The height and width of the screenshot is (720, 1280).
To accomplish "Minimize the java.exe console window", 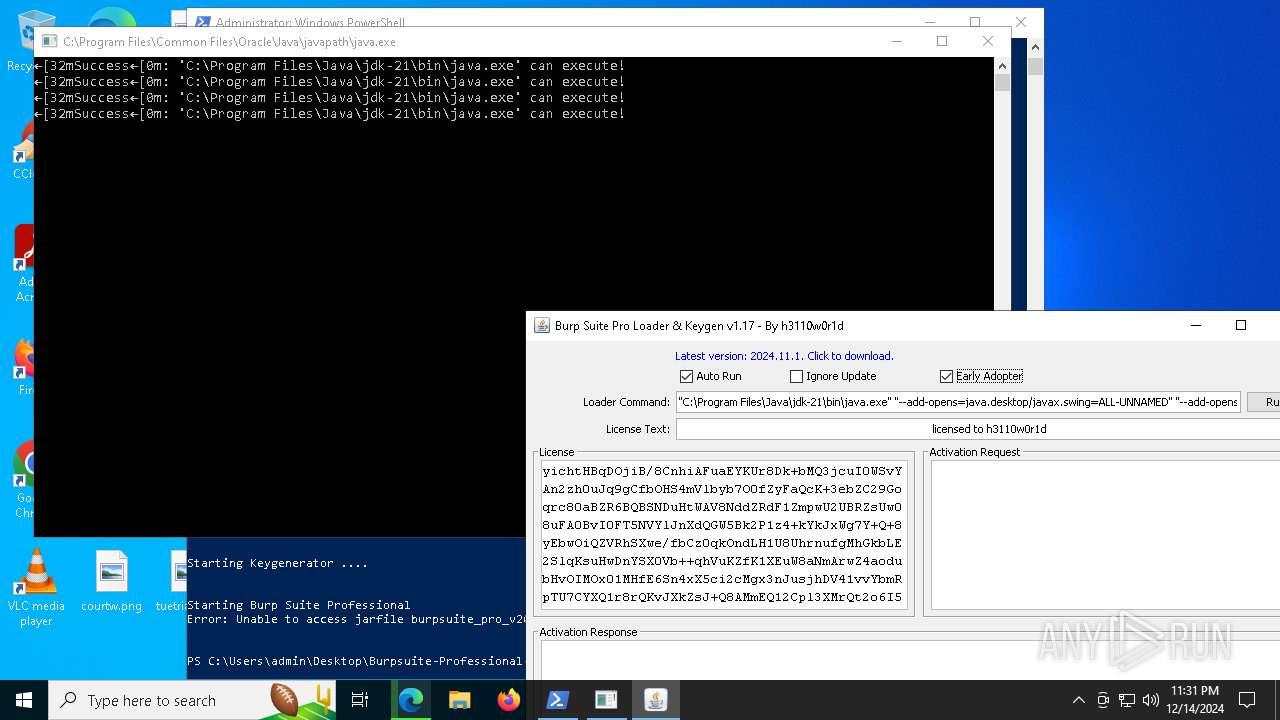I will coord(897,41).
